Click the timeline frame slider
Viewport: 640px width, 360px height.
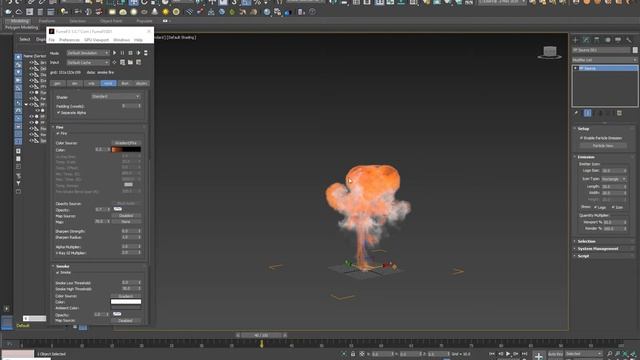(261, 336)
